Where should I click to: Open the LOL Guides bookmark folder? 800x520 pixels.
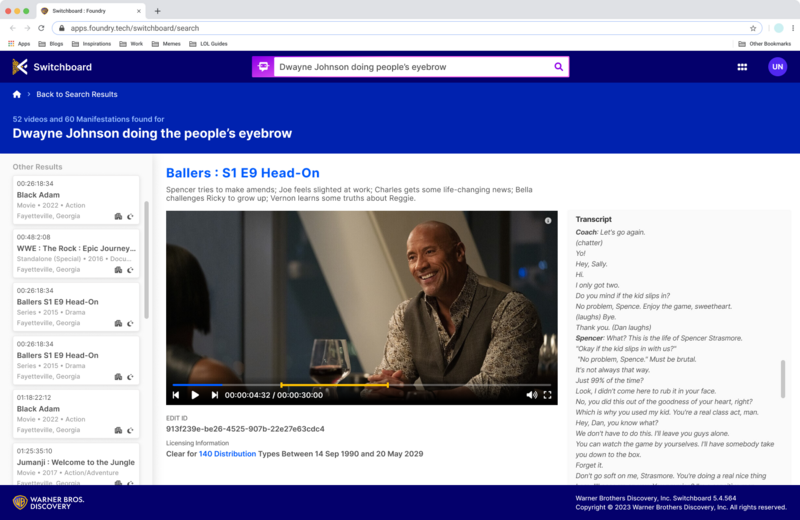click(x=208, y=44)
